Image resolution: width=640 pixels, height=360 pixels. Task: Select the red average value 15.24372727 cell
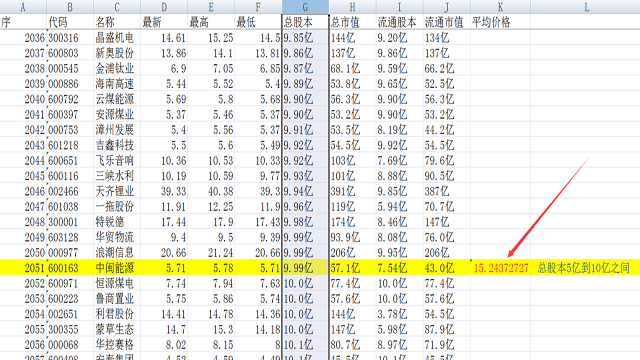pyautogui.click(x=500, y=268)
